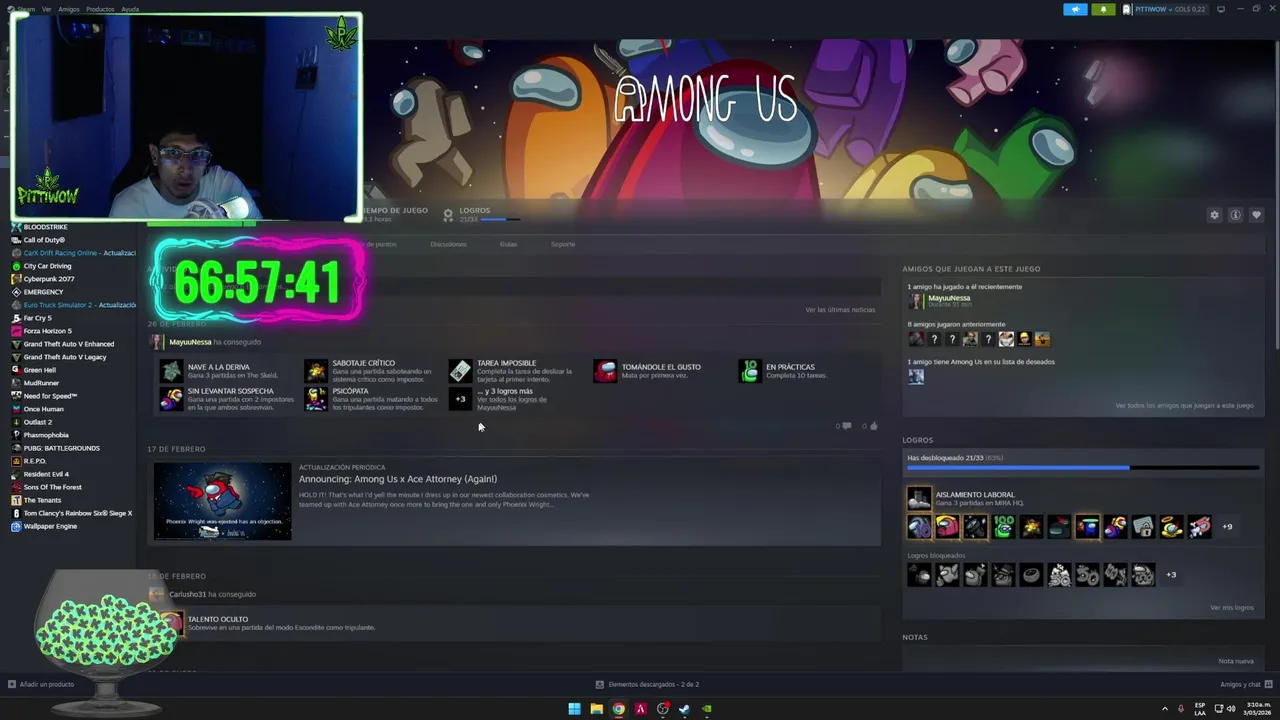
Task: Open the Steam menu
Action: click(25, 9)
